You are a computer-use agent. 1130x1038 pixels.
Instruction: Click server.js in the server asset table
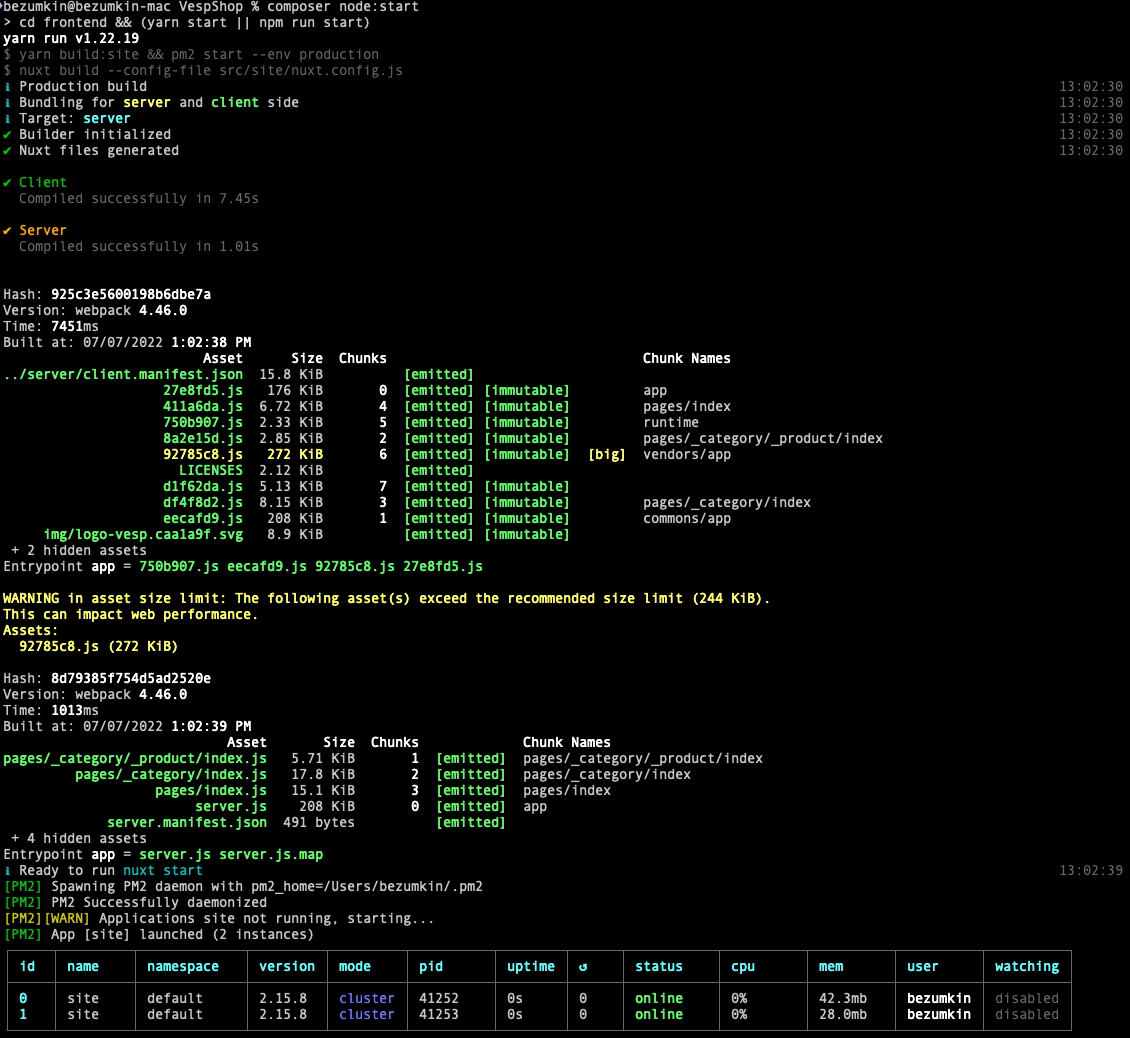tap(231, 806)
